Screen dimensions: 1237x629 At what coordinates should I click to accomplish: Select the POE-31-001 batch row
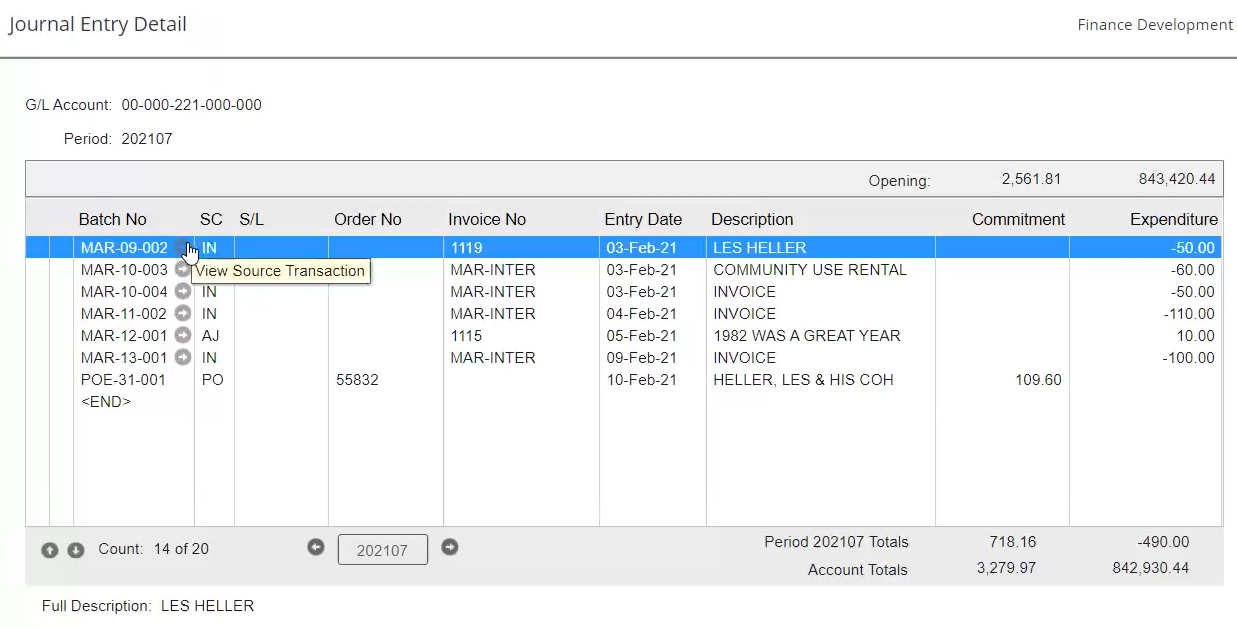point(123,380)
